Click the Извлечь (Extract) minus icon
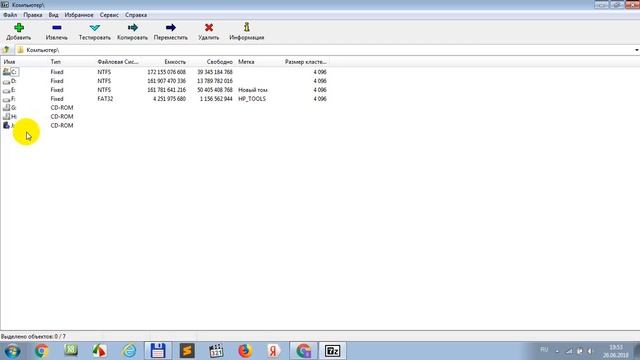 (57, 28)
